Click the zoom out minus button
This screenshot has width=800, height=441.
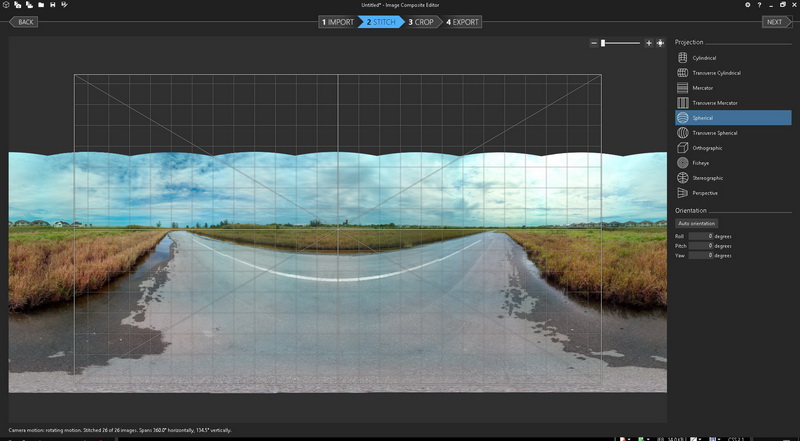[x=594, y=43]
